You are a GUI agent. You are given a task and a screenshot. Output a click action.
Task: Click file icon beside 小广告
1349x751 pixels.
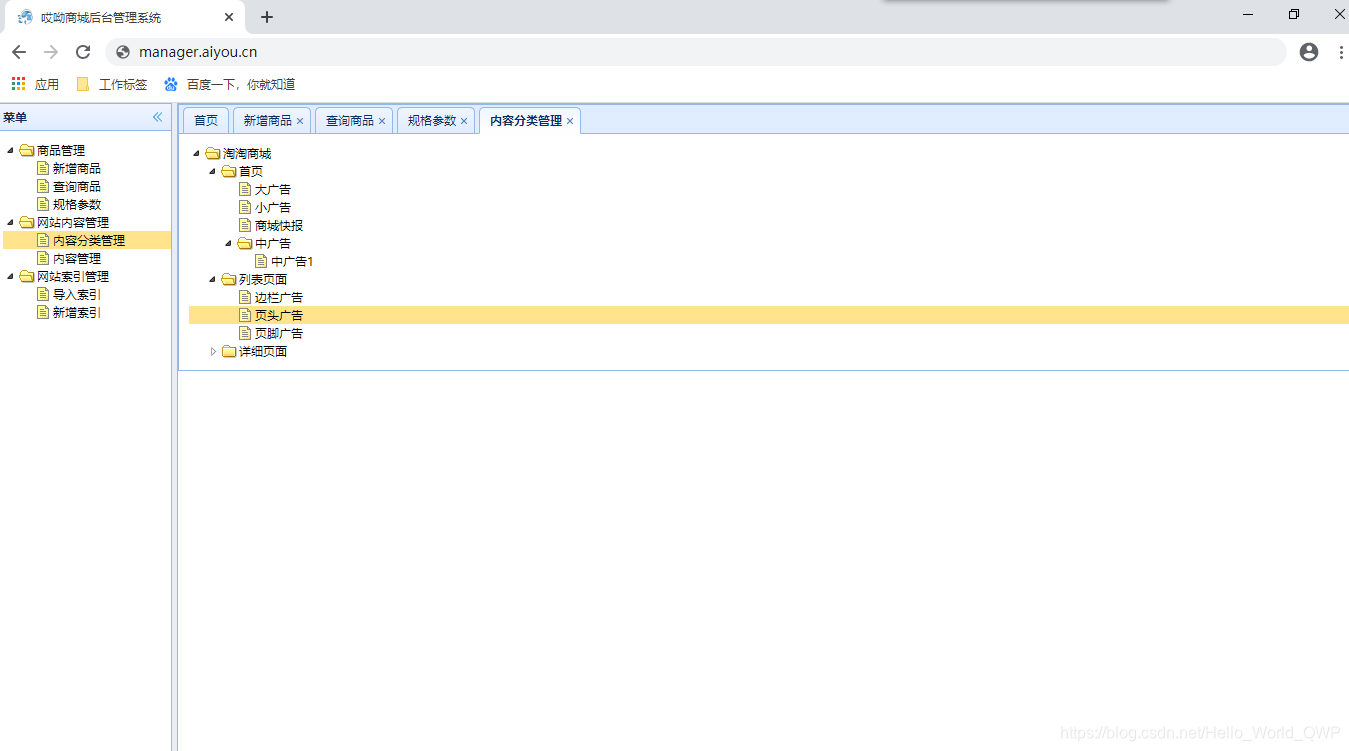coord(245,207)
